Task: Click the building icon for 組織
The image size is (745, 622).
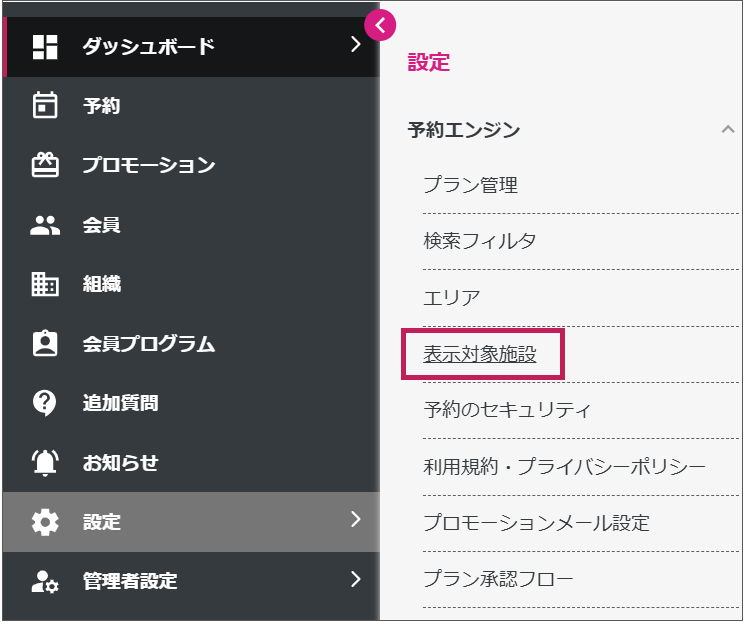Action: (45, 284)
